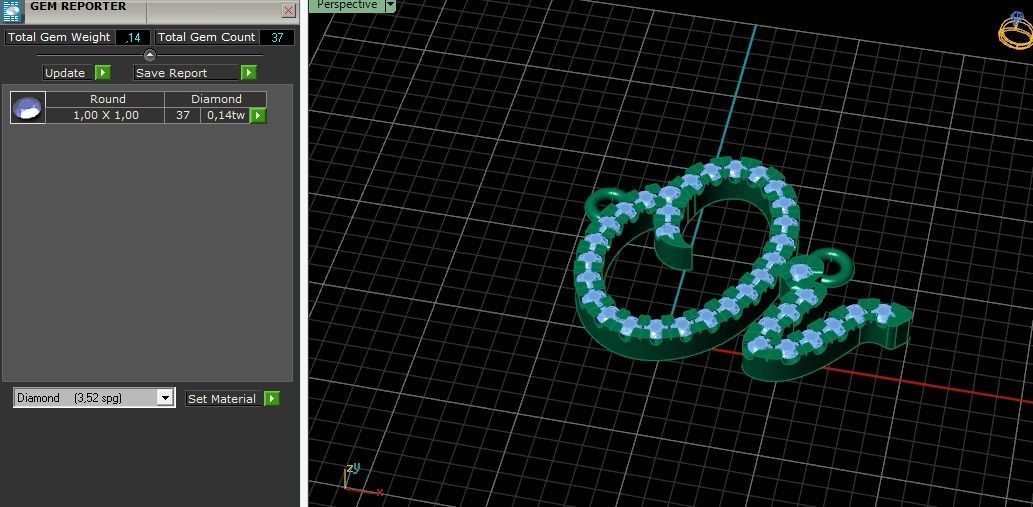Click the Set Material button
The height and width of the screenshot is (507, 1033).
point(224,398)
